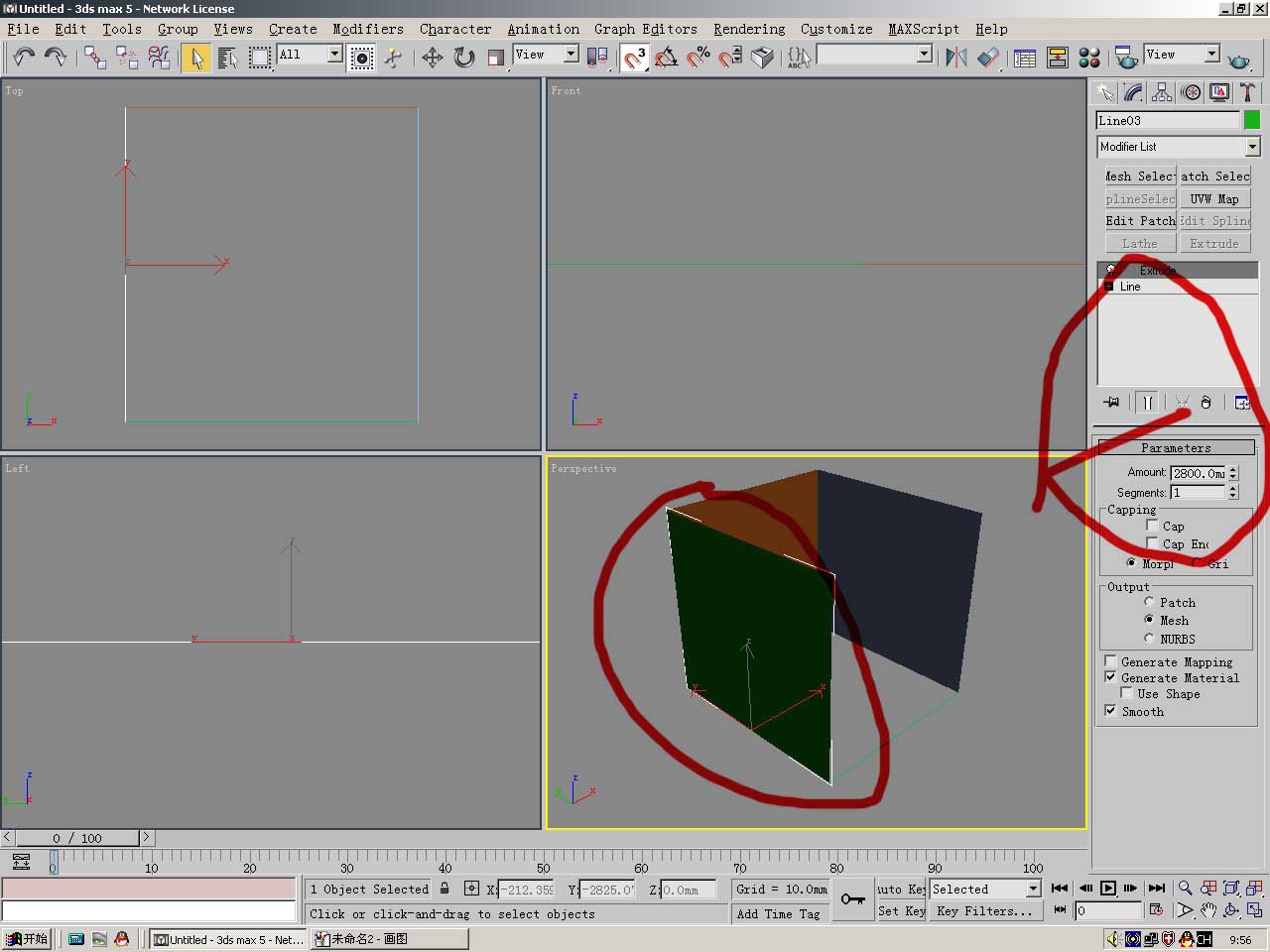The width and height of the screenshot is (1270, 952).
Task: Select Mesh output radio button
Action: coord(1149,620)
